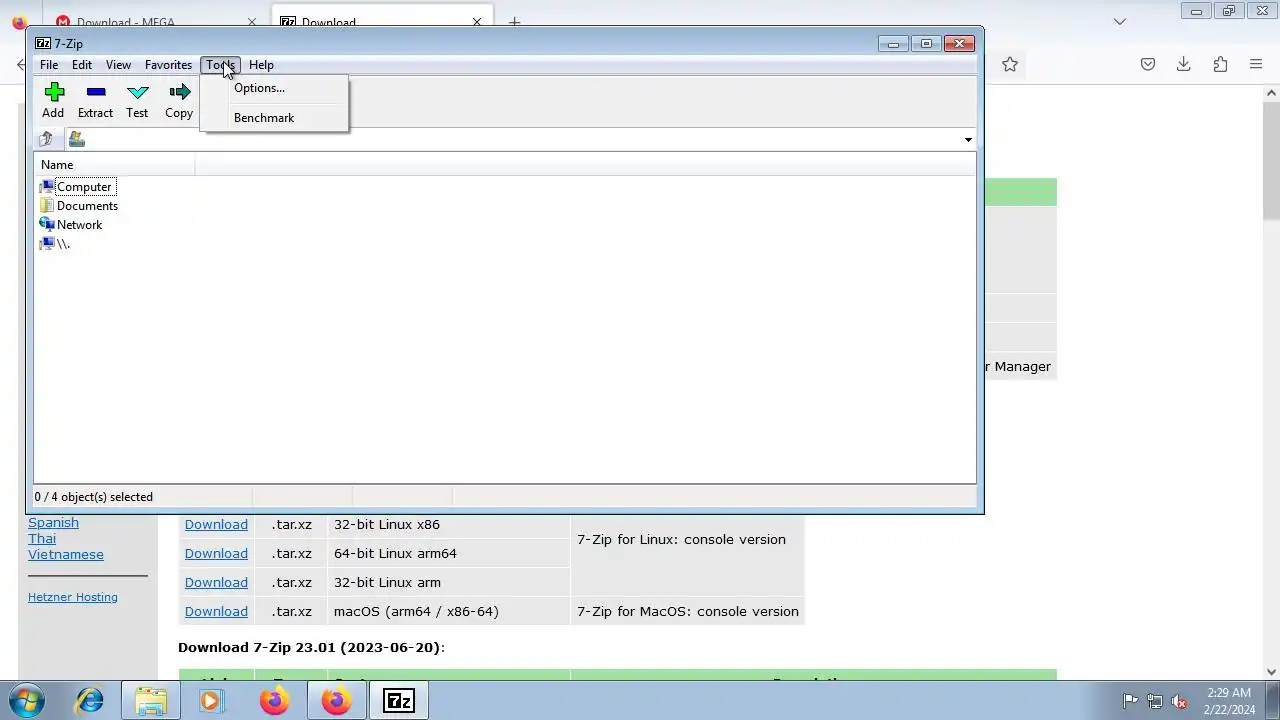
Task: Open the Vietnamese language link
Action: pos(66,554)
